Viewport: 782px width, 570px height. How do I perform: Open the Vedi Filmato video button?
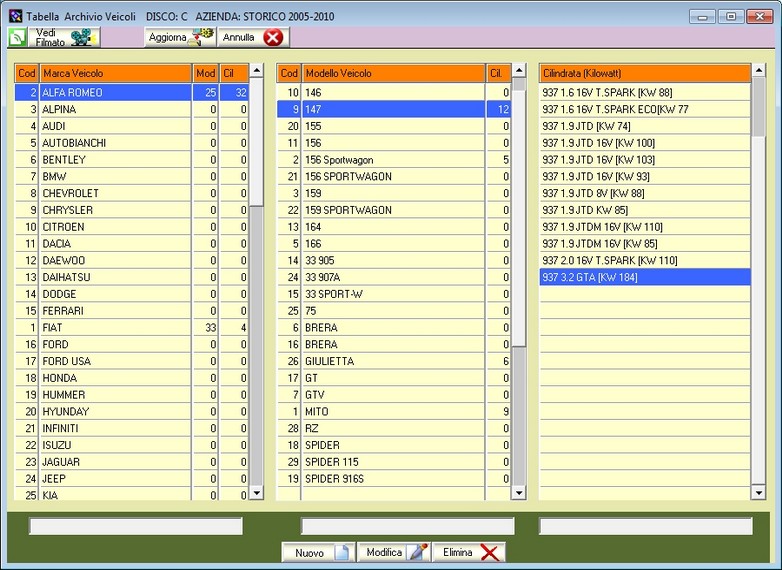pyautogui.click(x=64, y=37)
